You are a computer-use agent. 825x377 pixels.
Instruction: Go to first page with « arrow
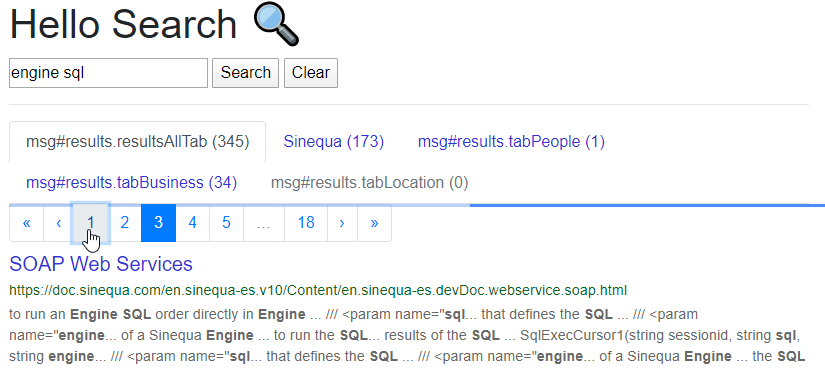(26, 223)
